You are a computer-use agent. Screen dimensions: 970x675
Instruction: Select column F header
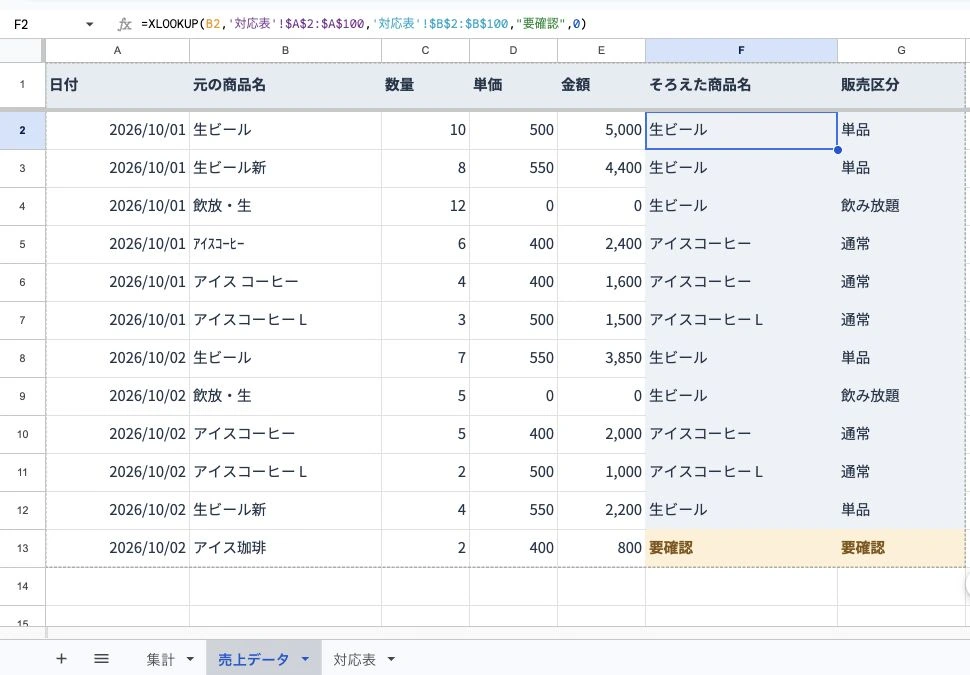[x=741, y=51]
